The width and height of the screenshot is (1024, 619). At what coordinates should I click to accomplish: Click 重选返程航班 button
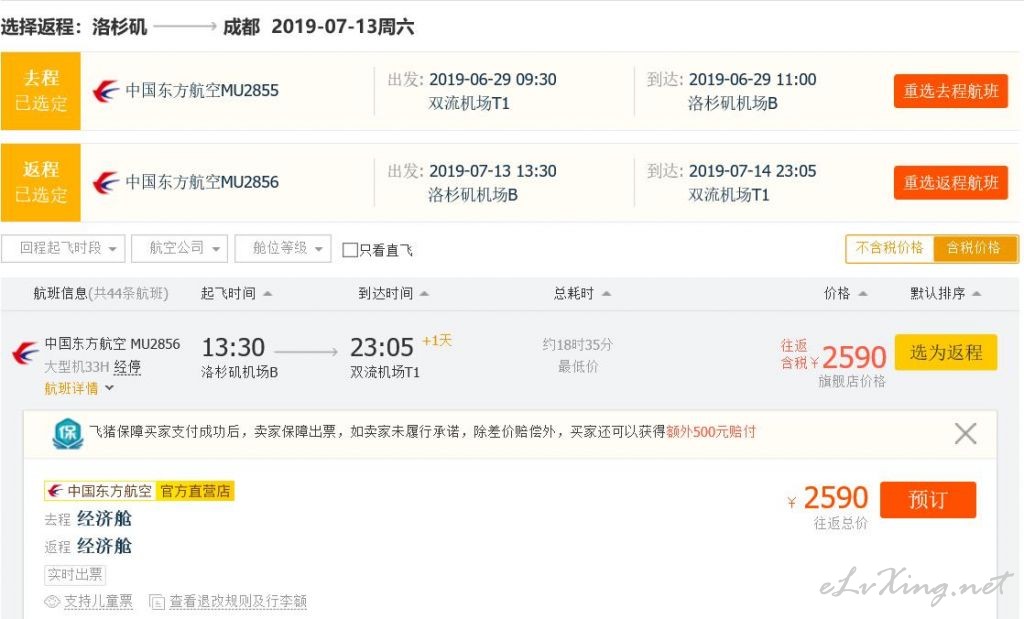[x=951, y=183]
